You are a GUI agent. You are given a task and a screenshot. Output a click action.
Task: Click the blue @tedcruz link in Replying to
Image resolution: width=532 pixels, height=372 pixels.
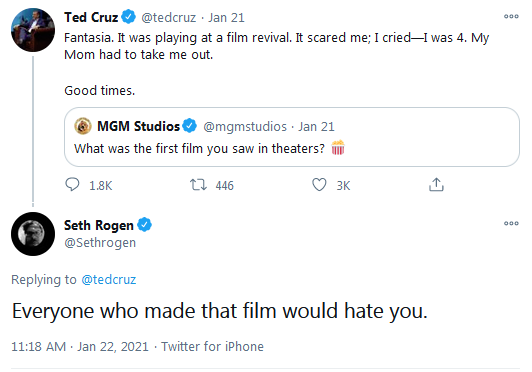tap(109, 280)
